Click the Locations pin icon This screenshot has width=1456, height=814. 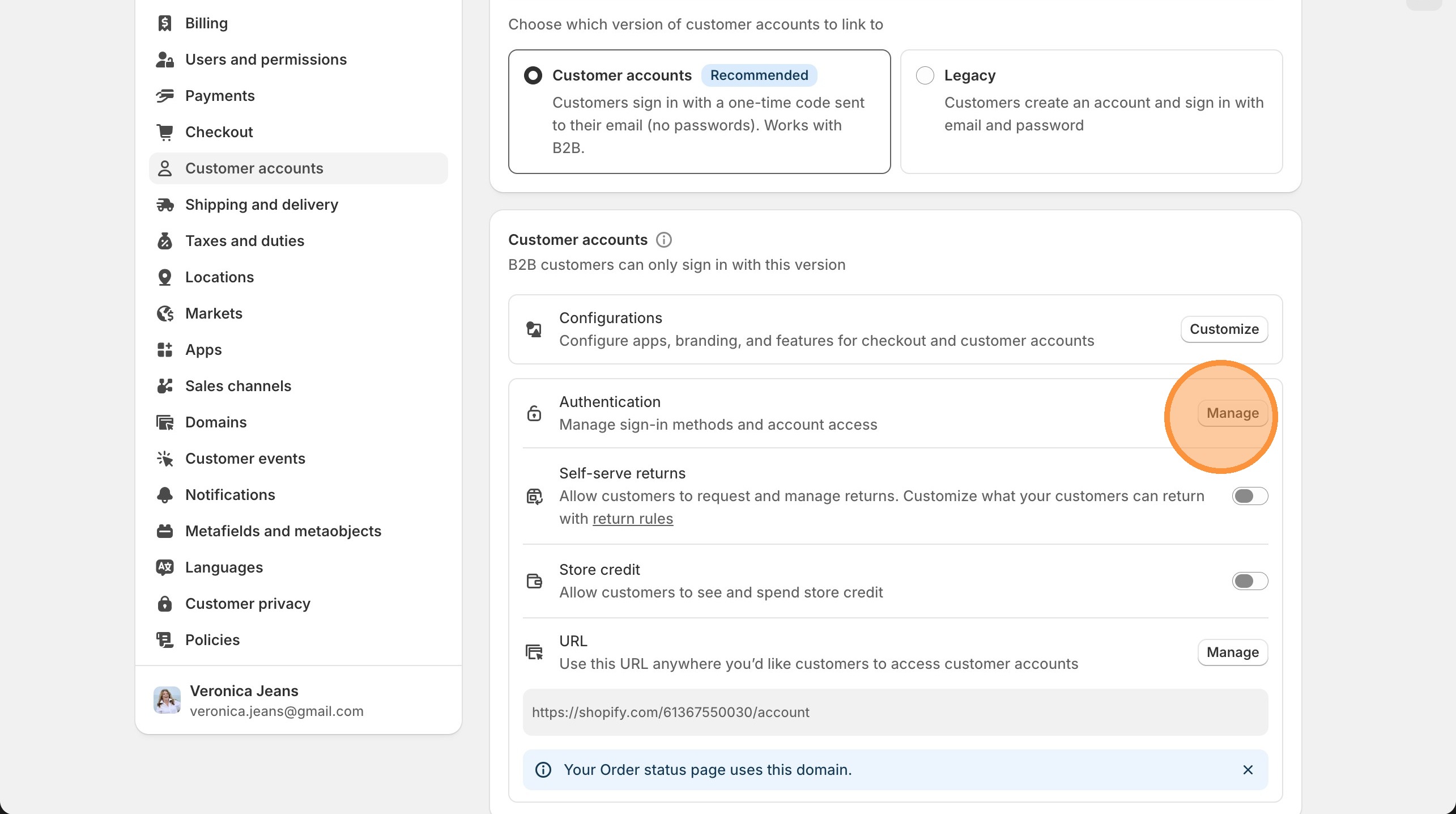click(165, 277)
